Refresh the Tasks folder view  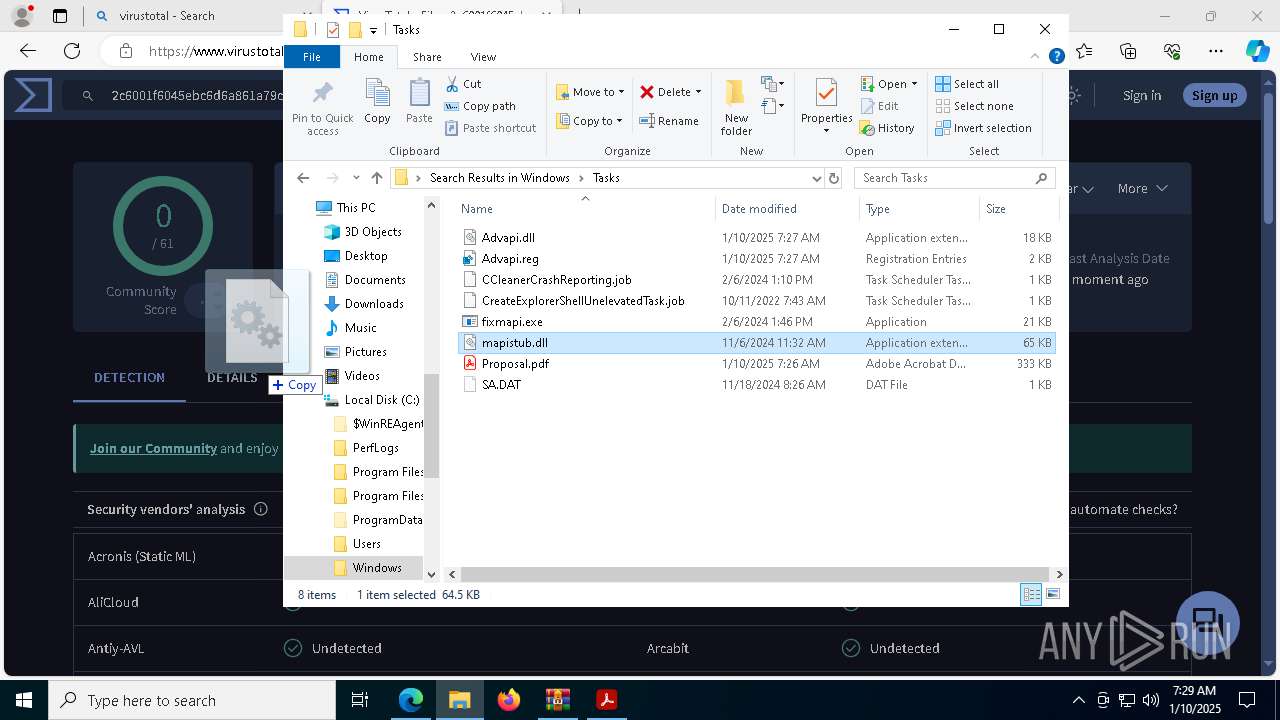(x=834, y=178)
